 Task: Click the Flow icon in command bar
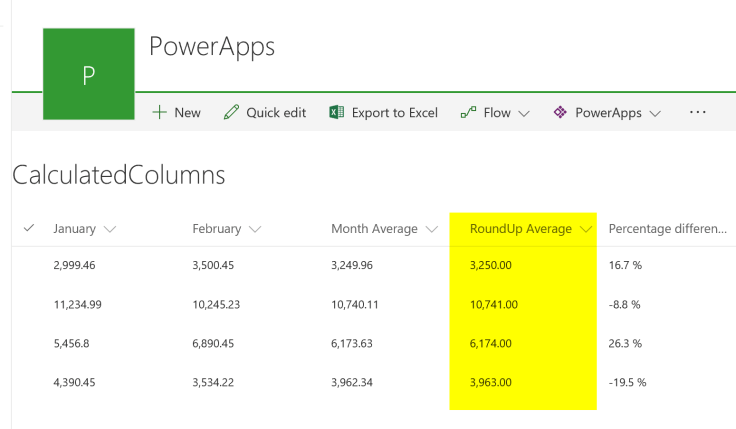pyautogui.click(x=468, y=113)
